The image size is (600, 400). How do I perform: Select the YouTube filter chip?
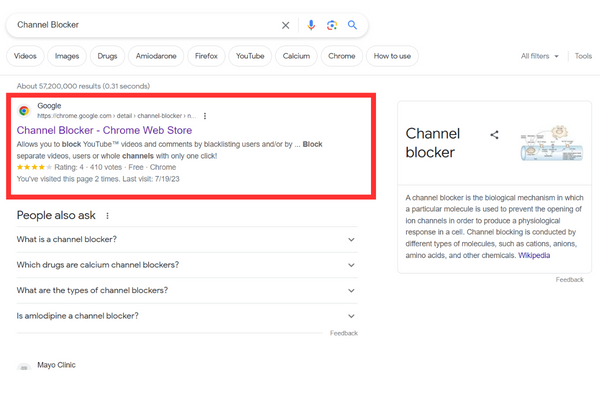pyautogui.click(x=250, y=56)
